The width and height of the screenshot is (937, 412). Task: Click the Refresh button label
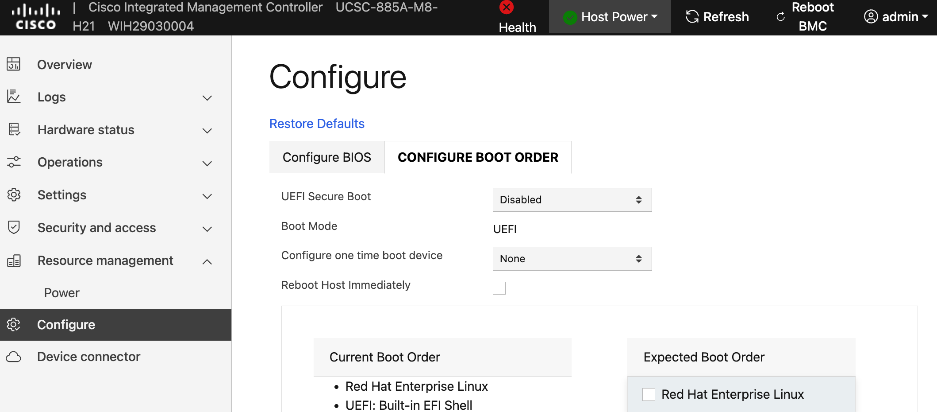[726, 17]
